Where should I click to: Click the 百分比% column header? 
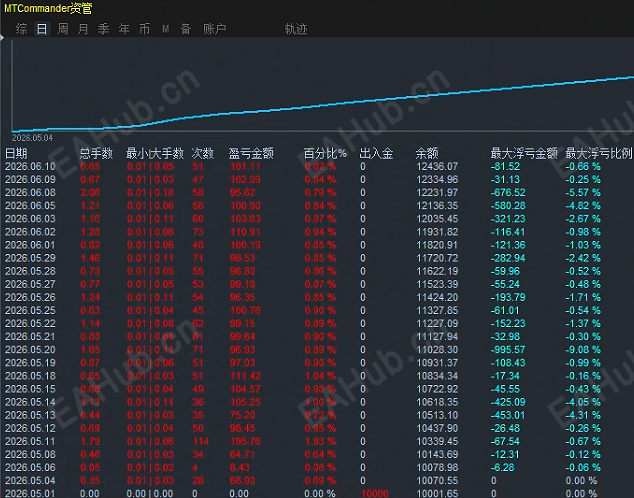325,153
